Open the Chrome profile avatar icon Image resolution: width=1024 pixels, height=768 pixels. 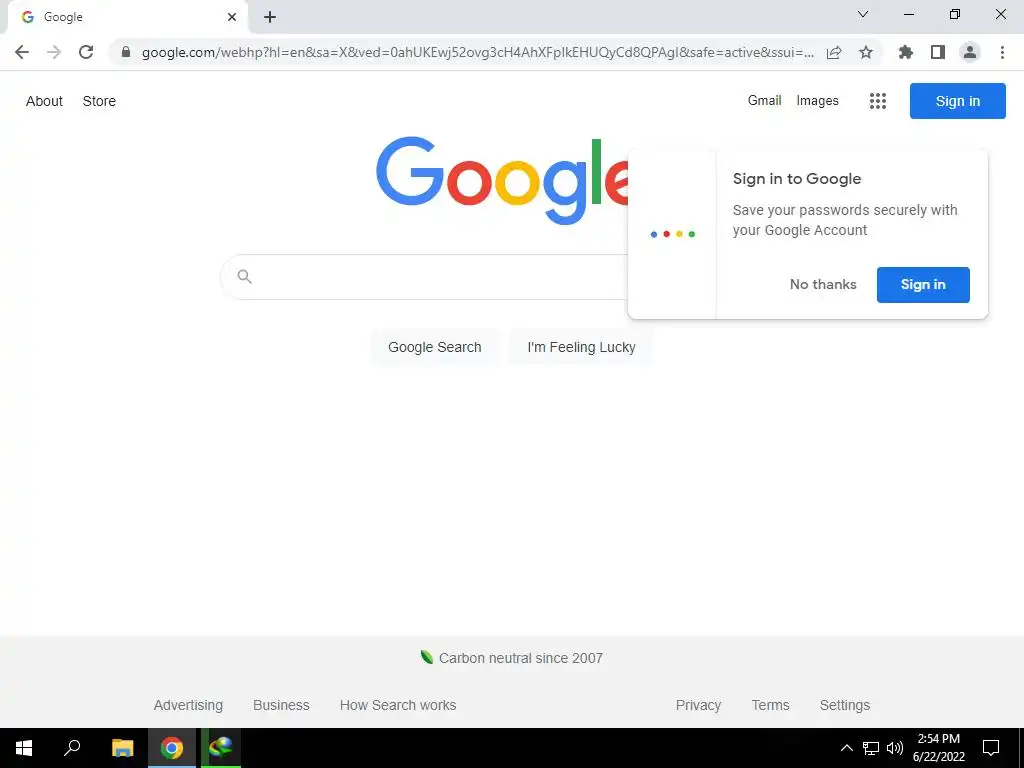(970, 52)
